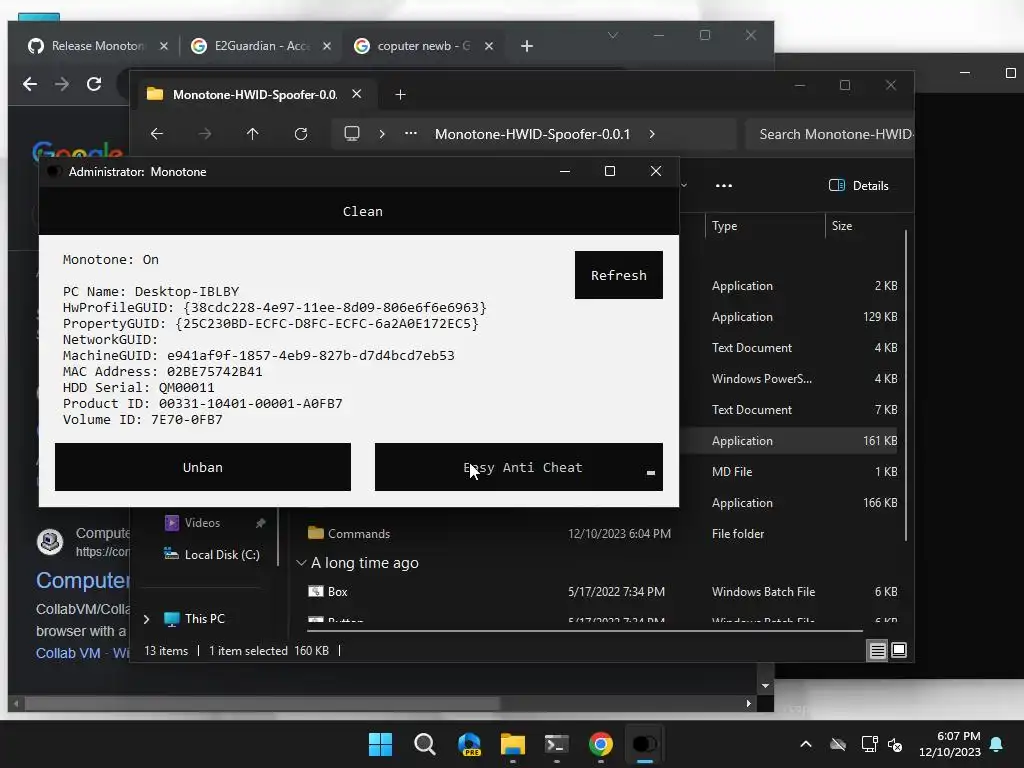Close the coputer newb Chrome tab
The height and width of the screenshot is (768, 1024).
489,46
